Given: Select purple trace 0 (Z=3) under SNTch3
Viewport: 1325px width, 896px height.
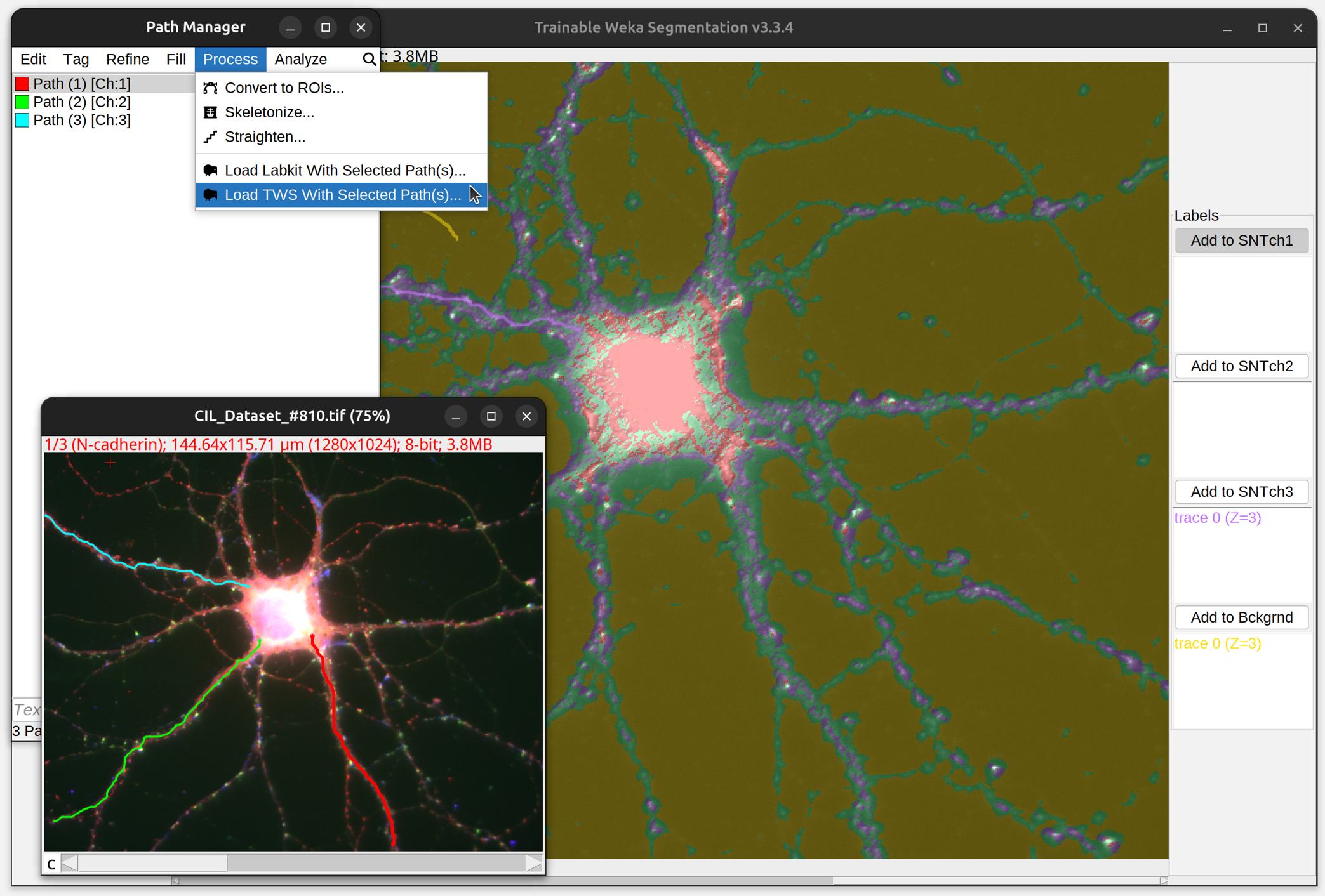Looking at the screenshot, I should point(1218,518).
